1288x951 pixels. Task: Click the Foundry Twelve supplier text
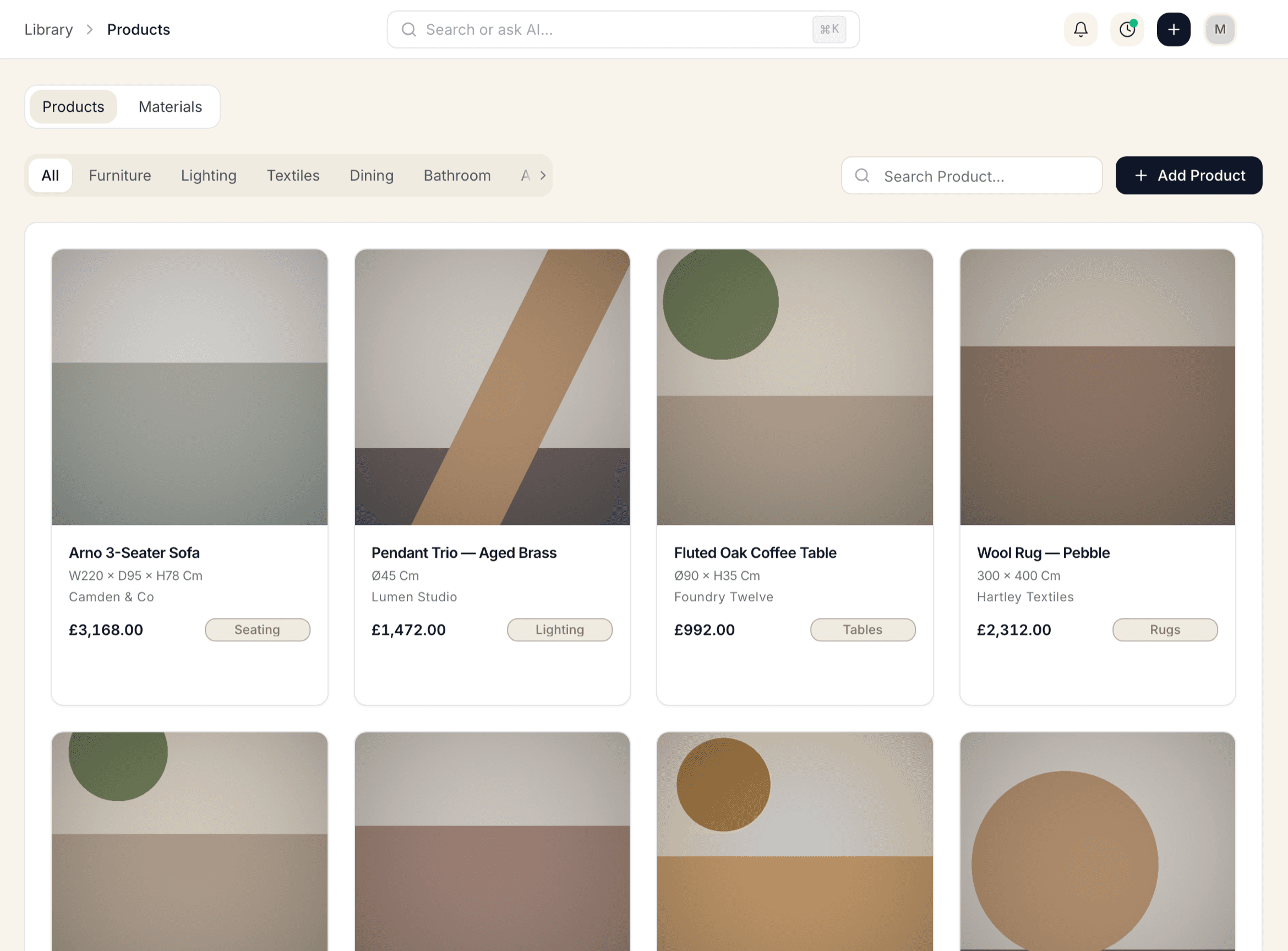tap(724, 597)
